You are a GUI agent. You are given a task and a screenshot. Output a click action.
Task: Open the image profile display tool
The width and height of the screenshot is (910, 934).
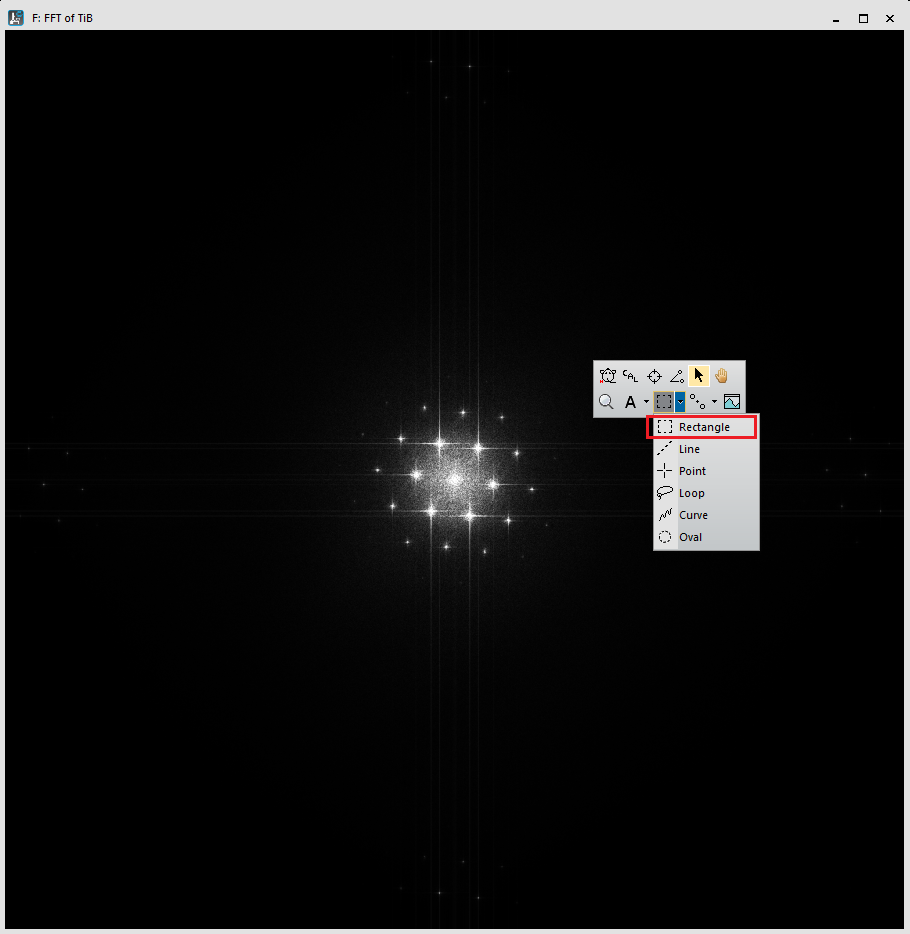pyautogui.click(x=732, y=402)
